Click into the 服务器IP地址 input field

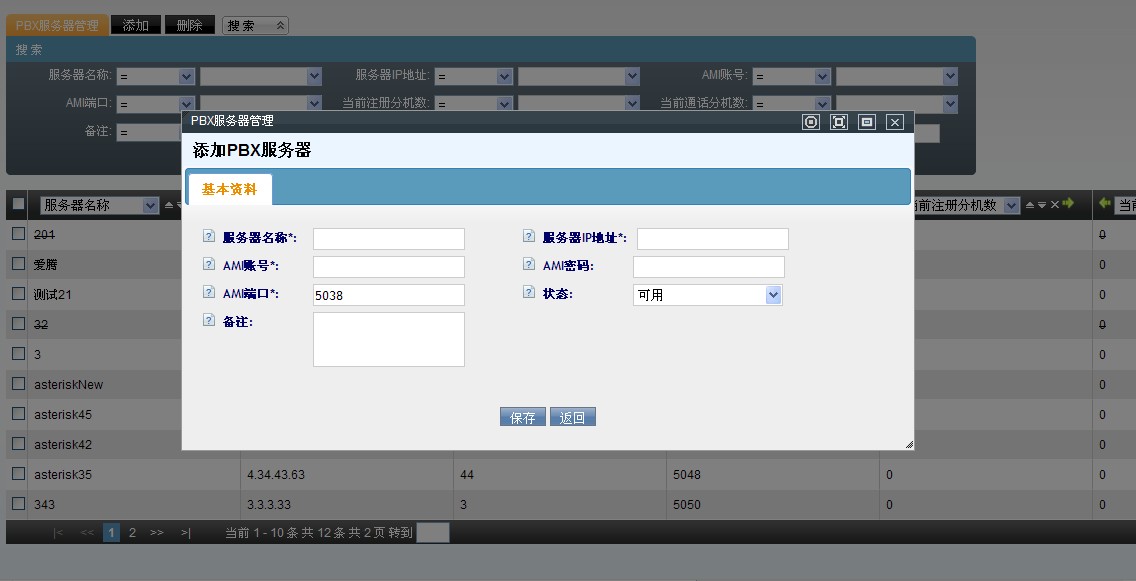712,239
